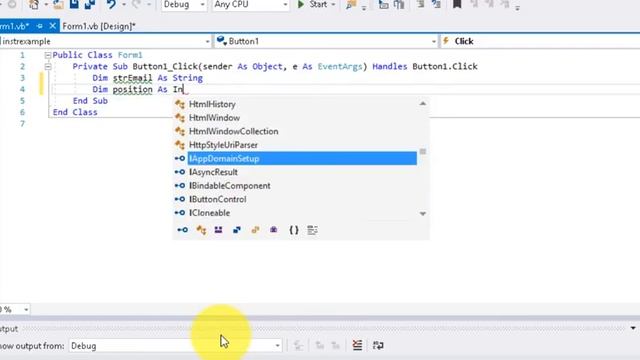640x360 pixels.
Task: Open the Any CPU platform dropdown
Action: 250,4
